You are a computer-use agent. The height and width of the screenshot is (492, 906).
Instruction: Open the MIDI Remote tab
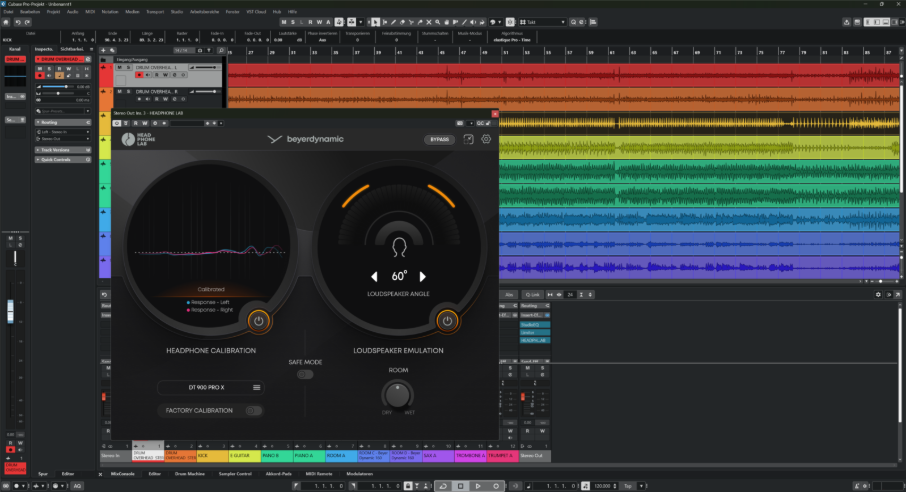319,474
